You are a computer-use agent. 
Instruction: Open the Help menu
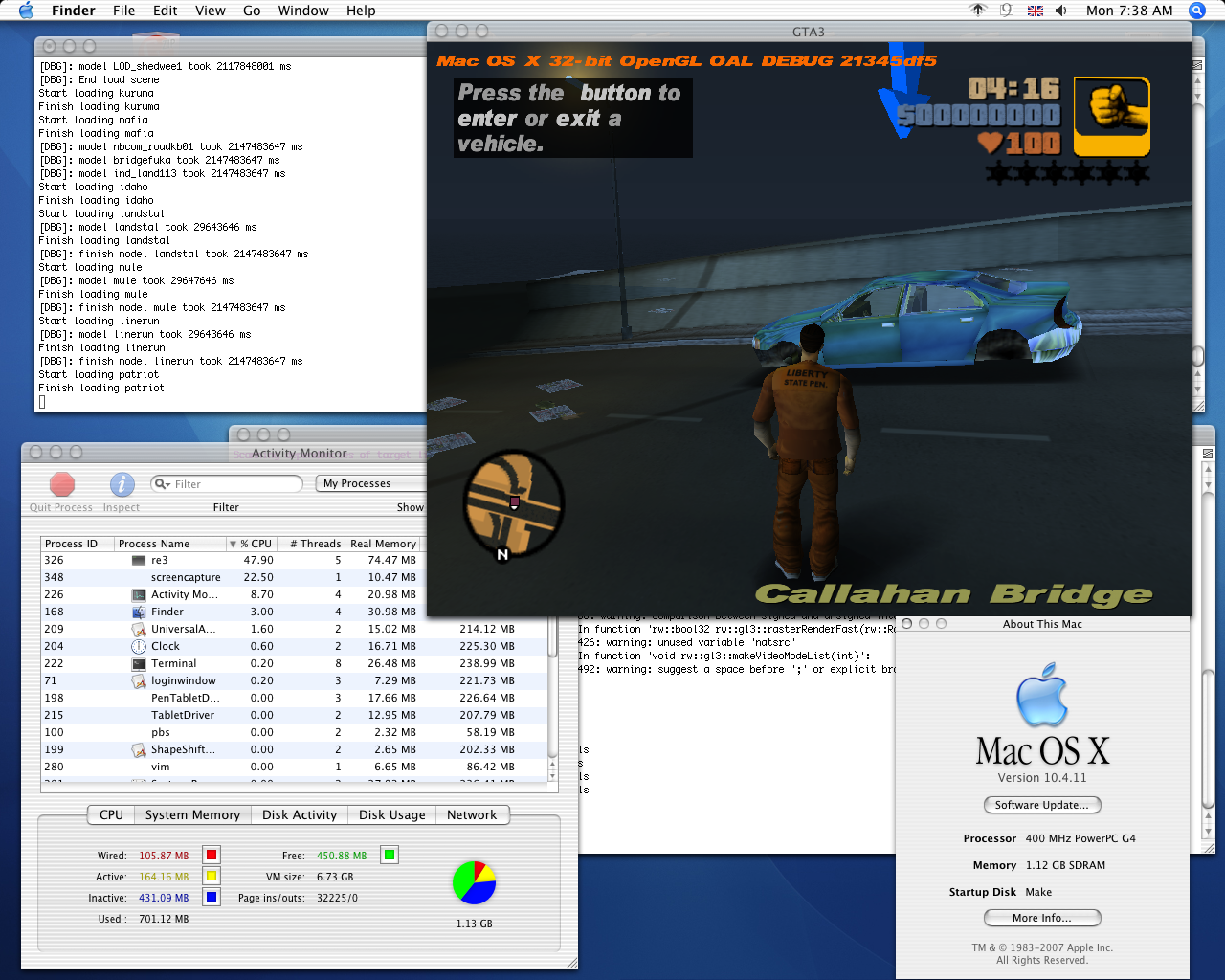pyautogui.click(x=361, y=11)
